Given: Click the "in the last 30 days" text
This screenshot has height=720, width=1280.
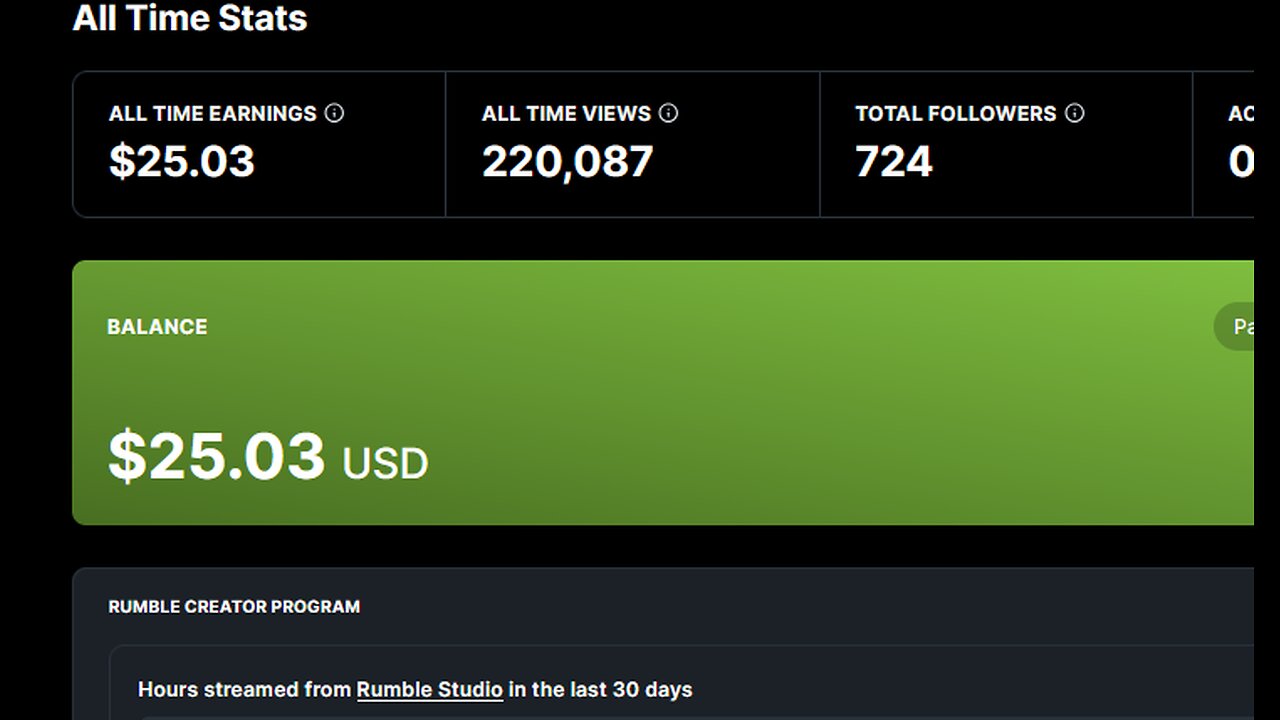Looking at the screenshot, I should (x=600, y=690).
